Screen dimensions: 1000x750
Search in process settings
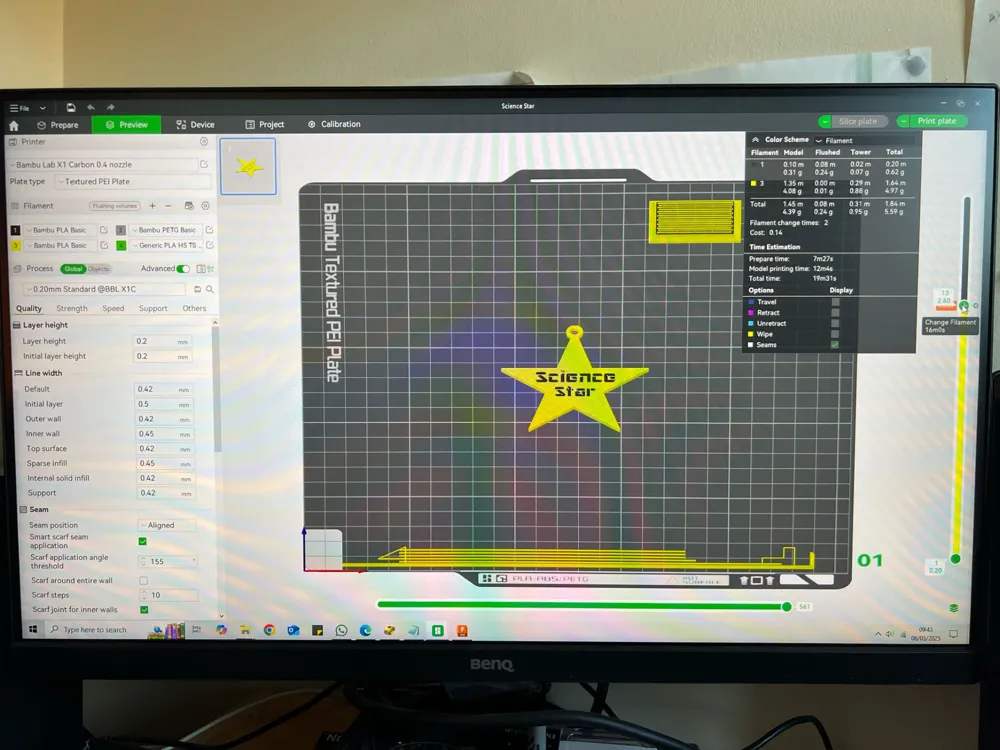coord(209,290)
